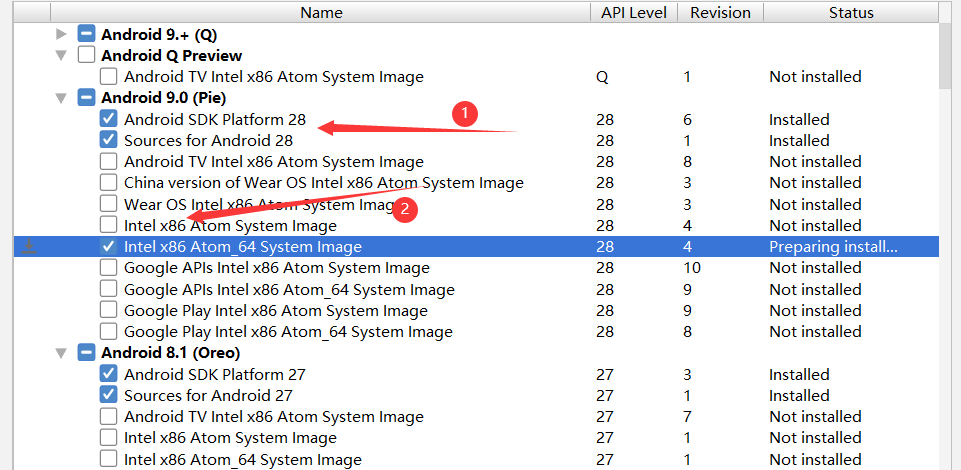The height and width of the screenshot is (470, 961).
Task: Click revision '10' of Google APIs x86 Atom image
Action: pyautogui.click(x=692, y=268)
